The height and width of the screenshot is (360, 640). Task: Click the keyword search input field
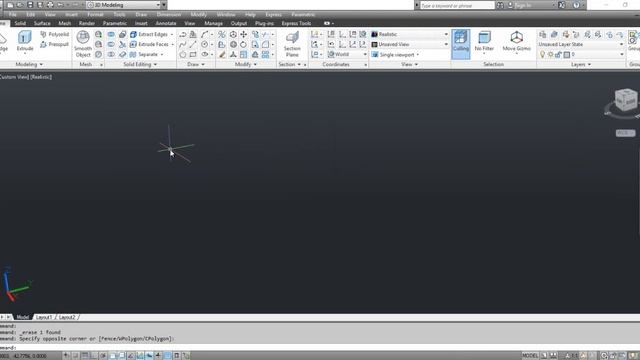click(457, 5)
